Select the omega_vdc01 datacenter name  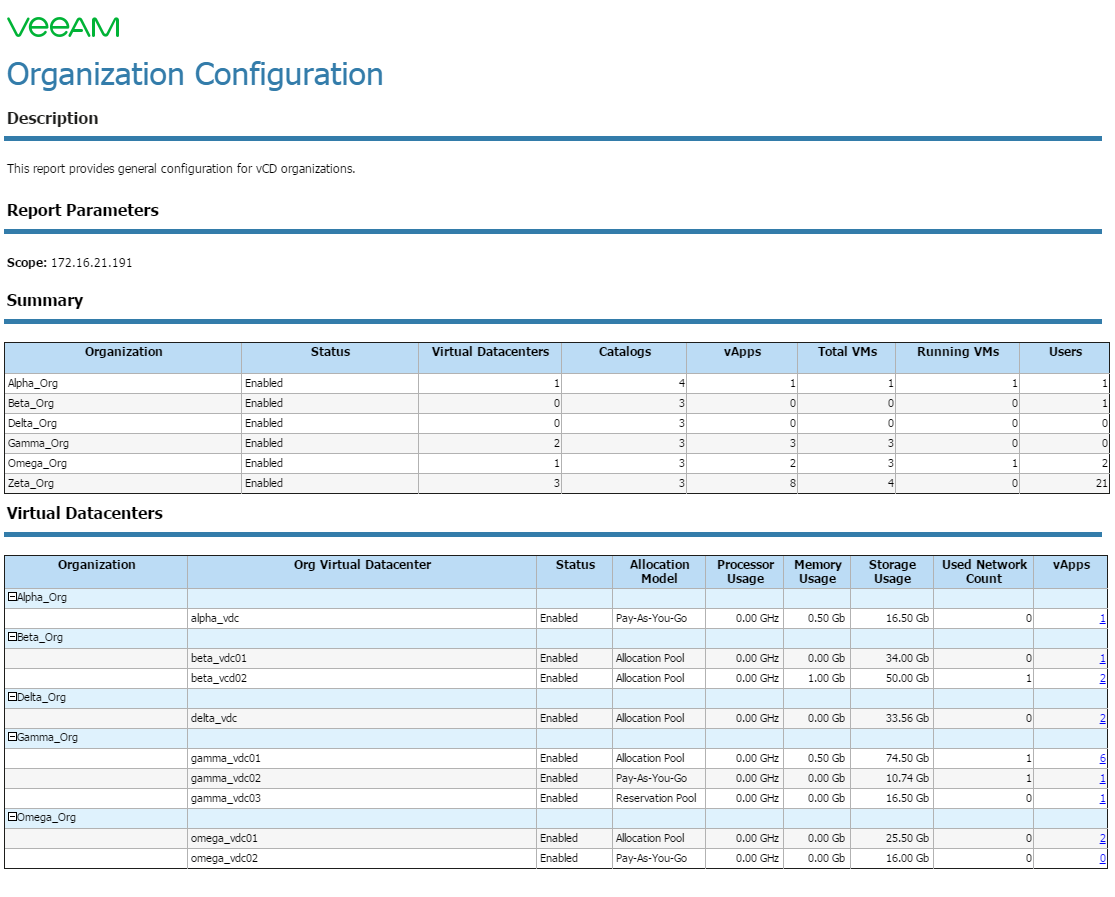(x=224, y=838)
